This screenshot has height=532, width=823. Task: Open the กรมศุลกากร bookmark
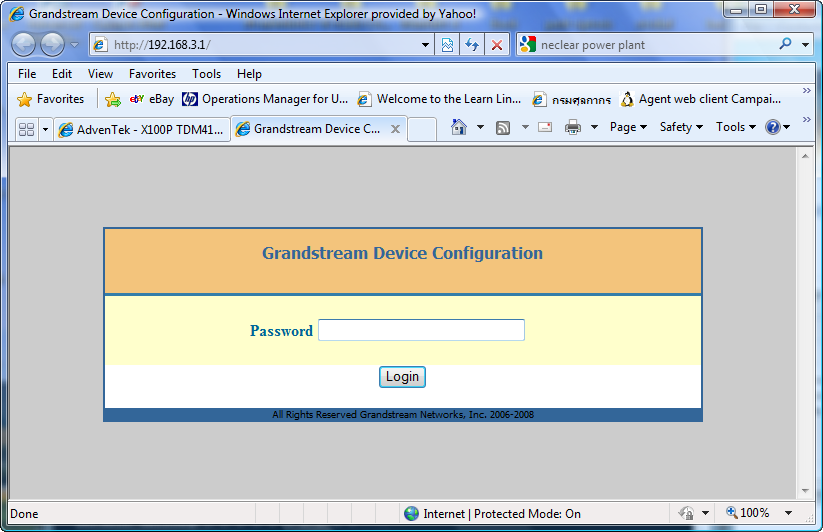coord(572,99)
